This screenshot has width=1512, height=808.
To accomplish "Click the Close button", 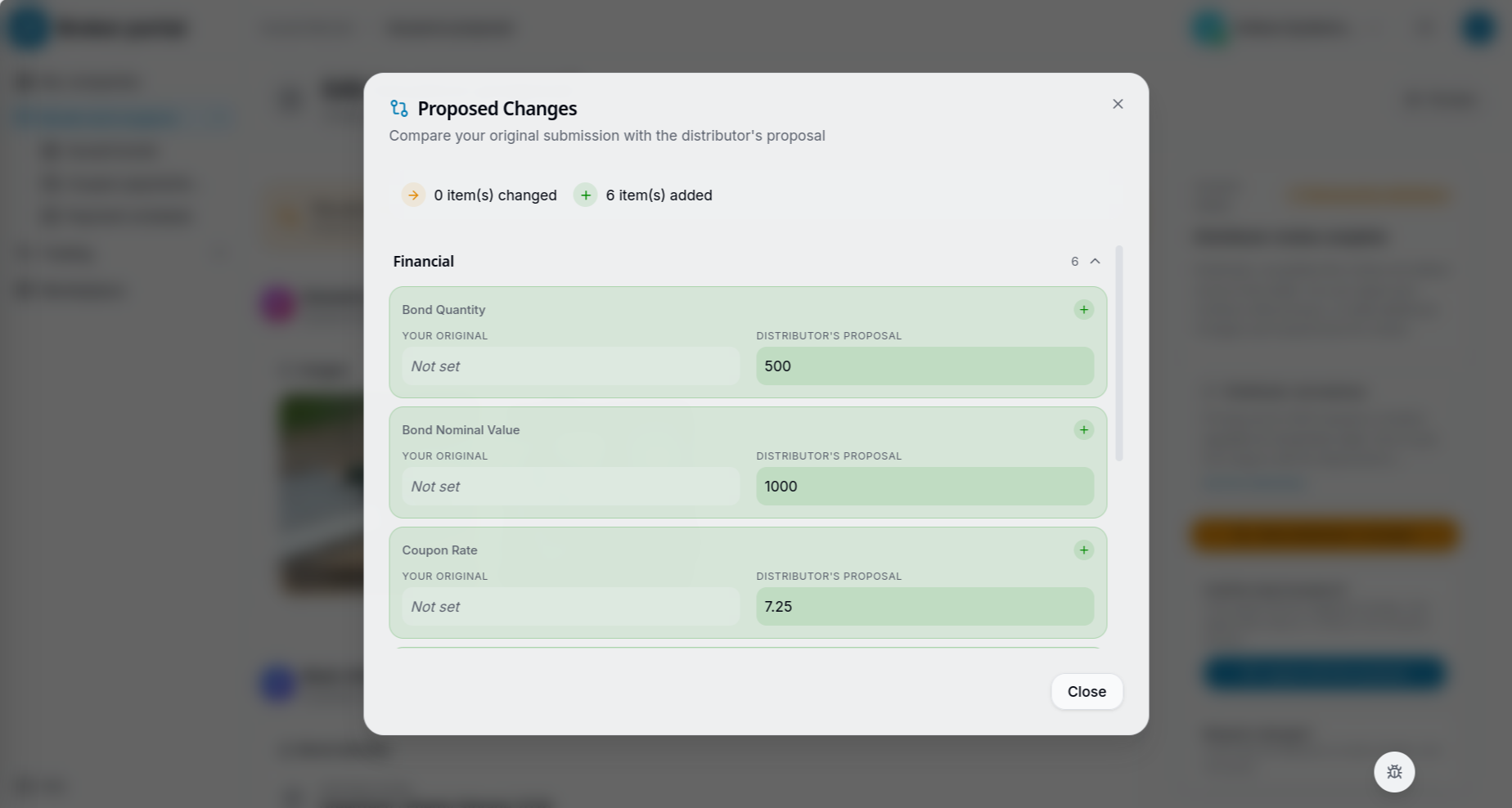I will pos(1087,692).
